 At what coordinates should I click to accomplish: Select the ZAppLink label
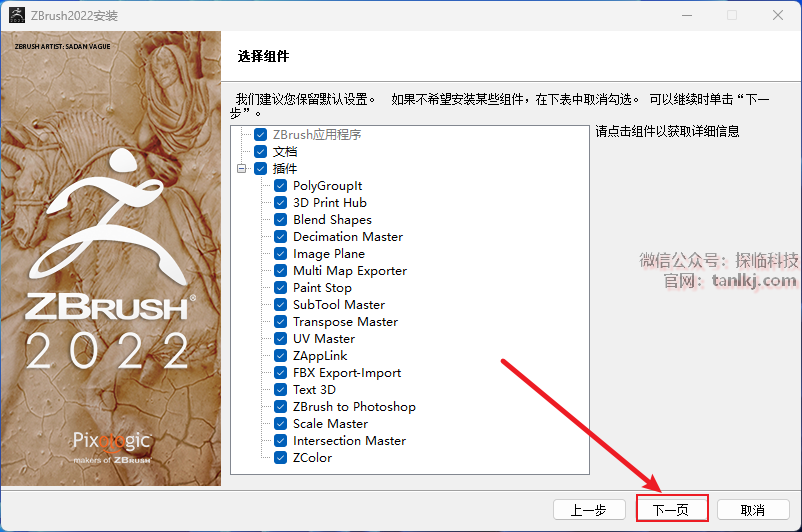point(320,356)
